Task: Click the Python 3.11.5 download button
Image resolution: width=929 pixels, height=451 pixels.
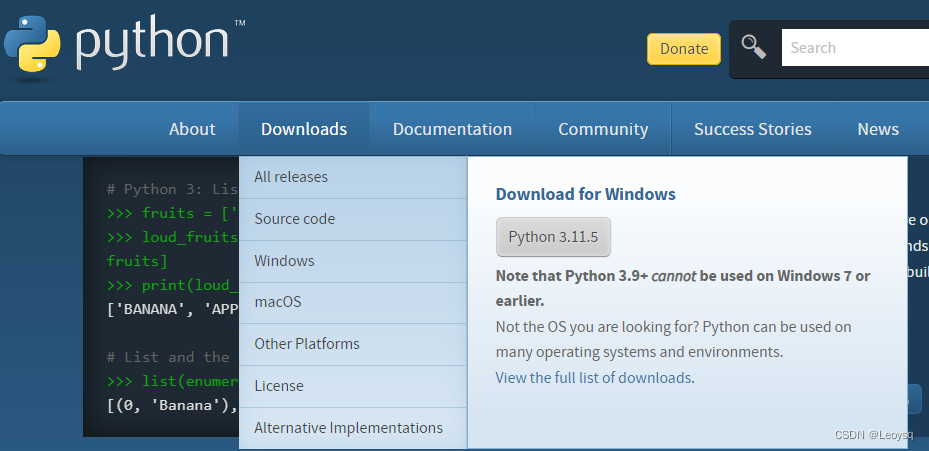Action: (553, 237)
